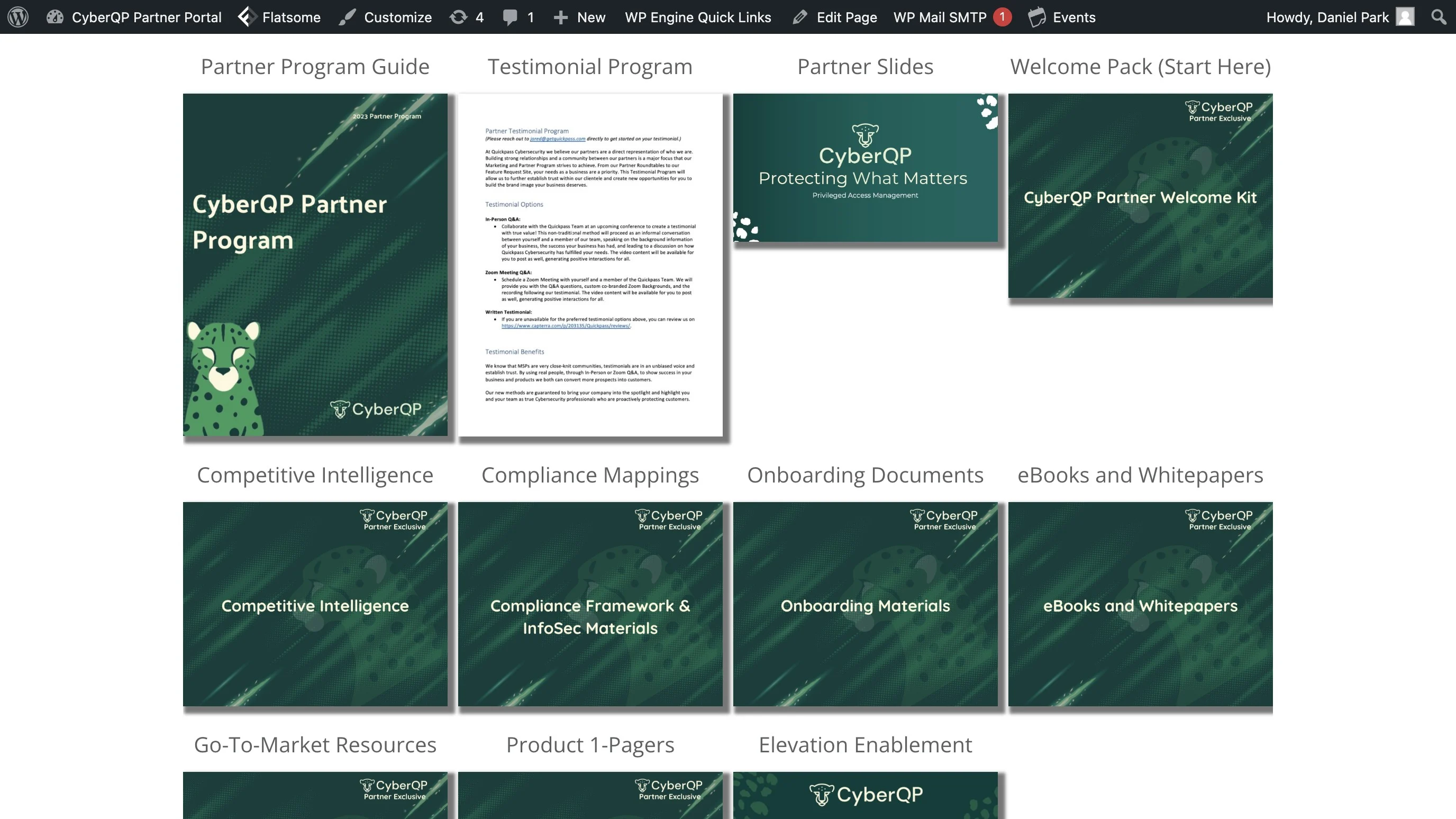Click Daniel Park's avatar image

[1405, 17]
